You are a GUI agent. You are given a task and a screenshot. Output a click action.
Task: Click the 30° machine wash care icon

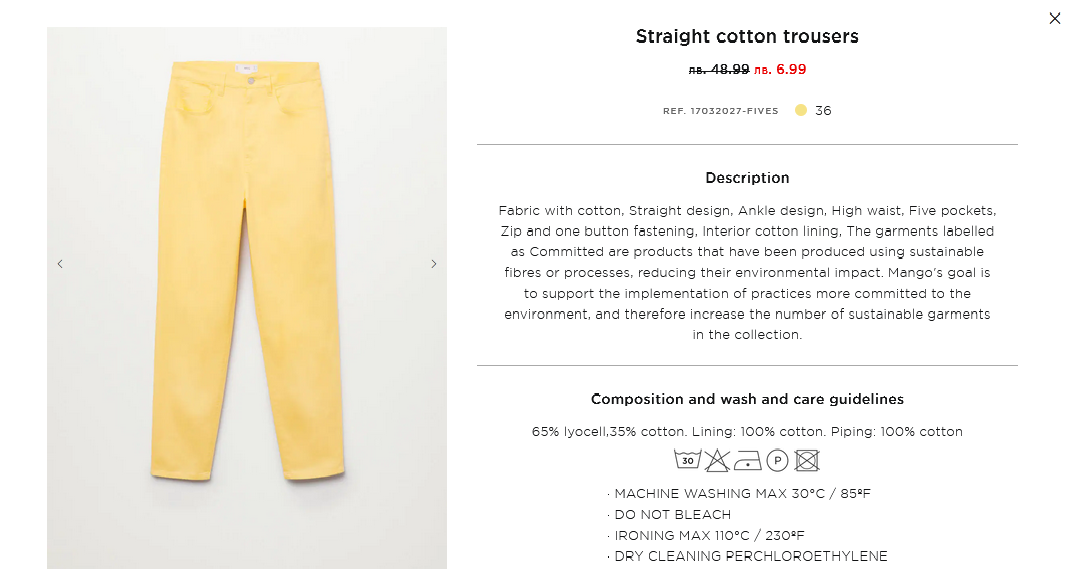click(x=687, y=460)
